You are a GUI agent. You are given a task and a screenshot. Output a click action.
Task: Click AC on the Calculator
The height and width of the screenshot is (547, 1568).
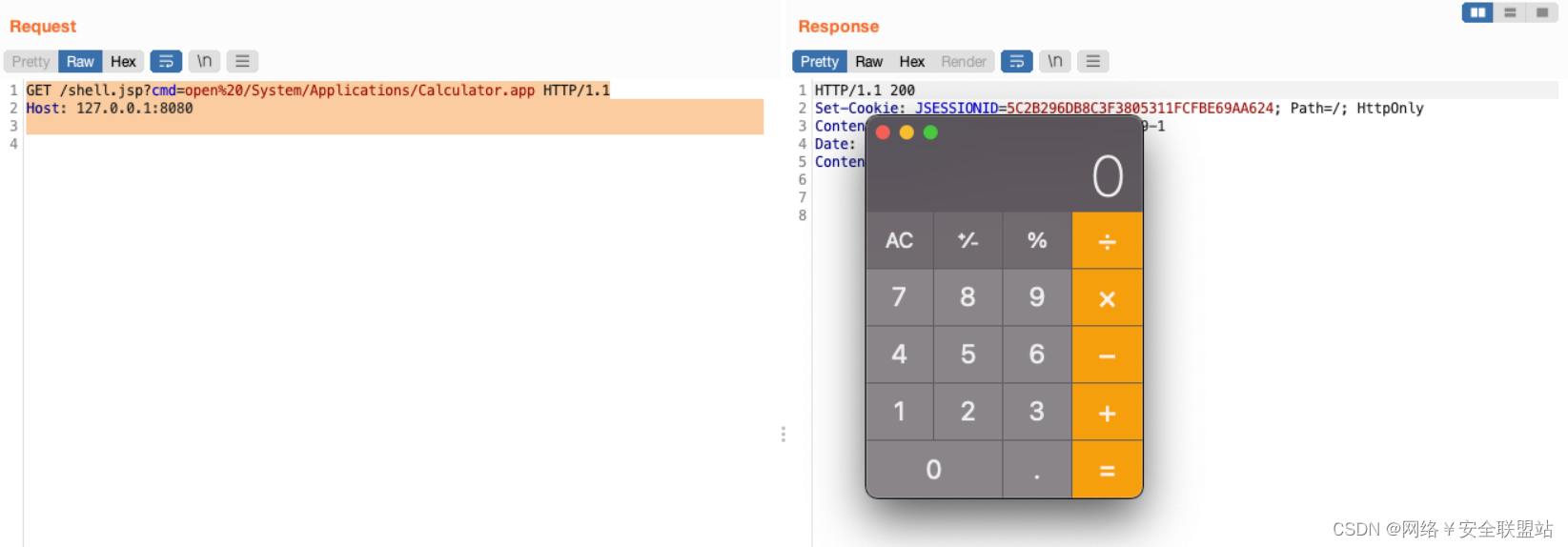pos(899,240)
